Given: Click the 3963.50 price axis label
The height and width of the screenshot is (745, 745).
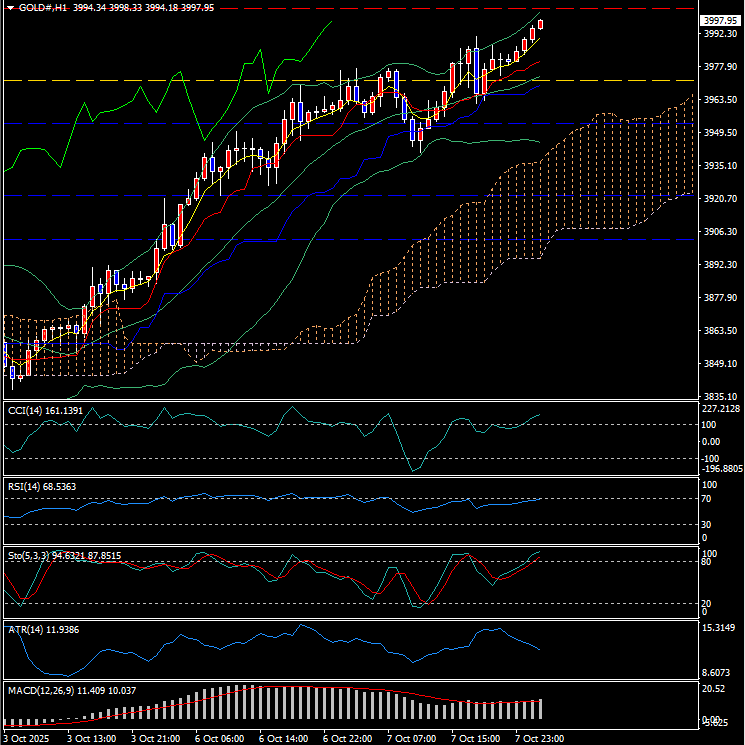Looking at the screenshot, I should 720,100.
